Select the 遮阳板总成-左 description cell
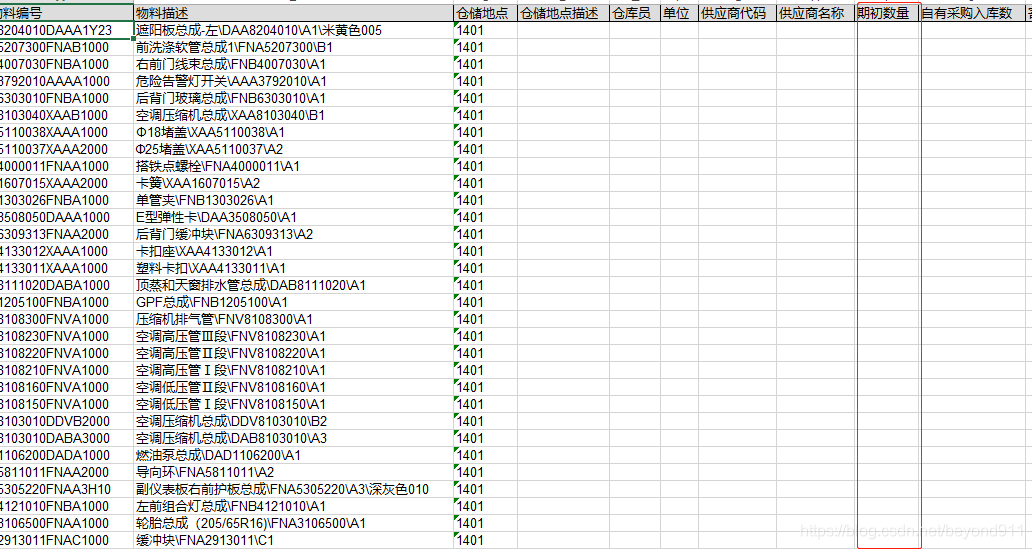This screenshot has width=1032, height=549. 294,30
